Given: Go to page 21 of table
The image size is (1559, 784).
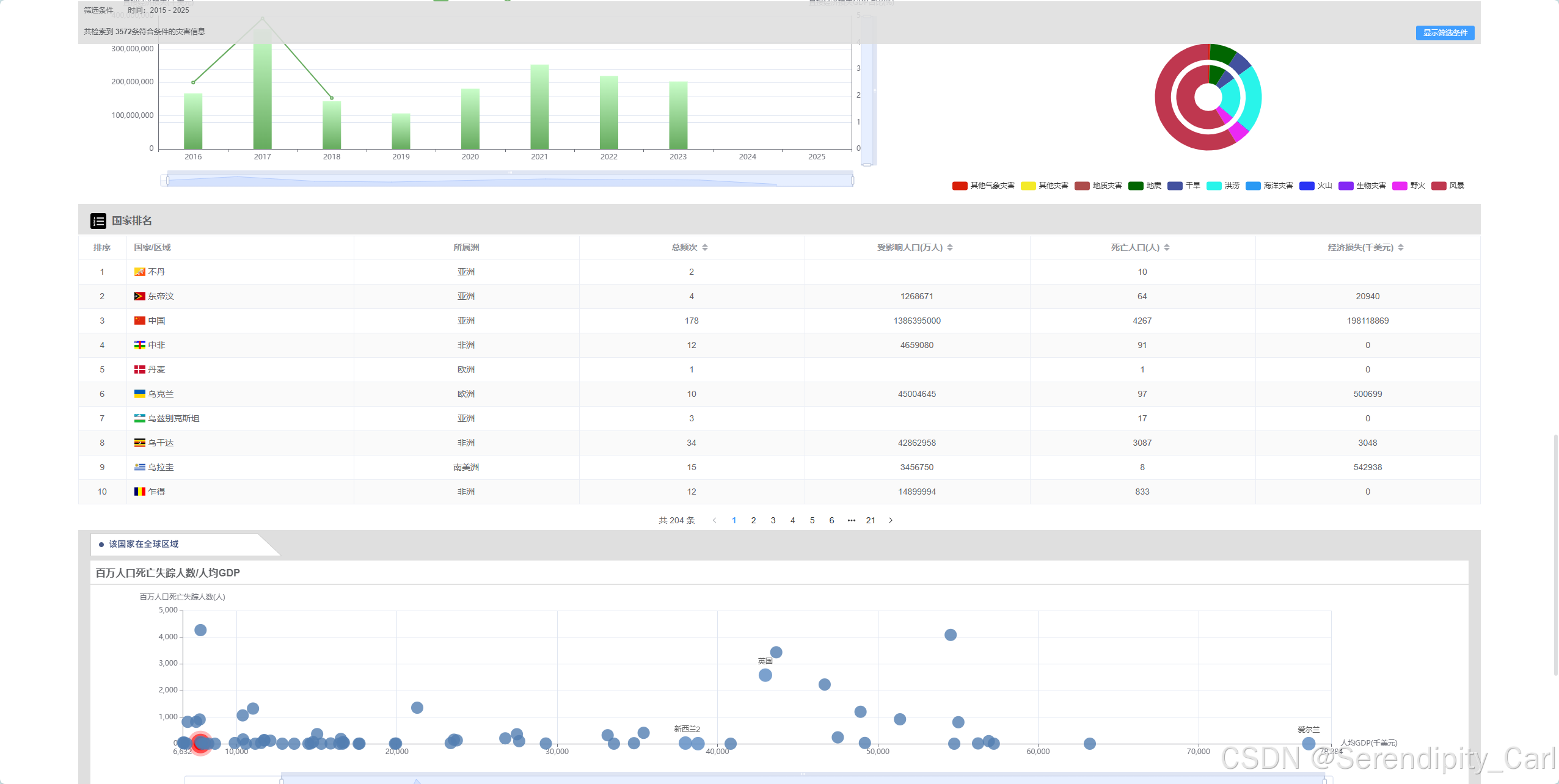Looking at the screenshot, I should point(871,520).
